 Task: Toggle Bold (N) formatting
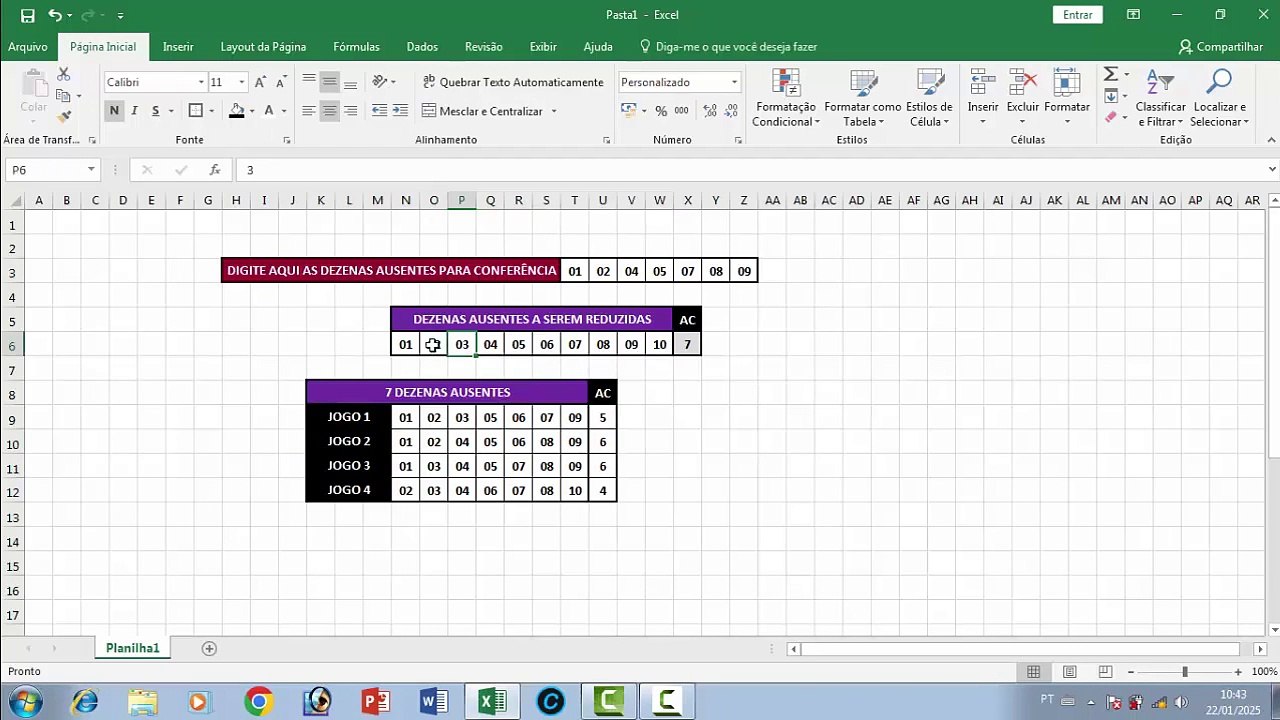tap(114, 111)
